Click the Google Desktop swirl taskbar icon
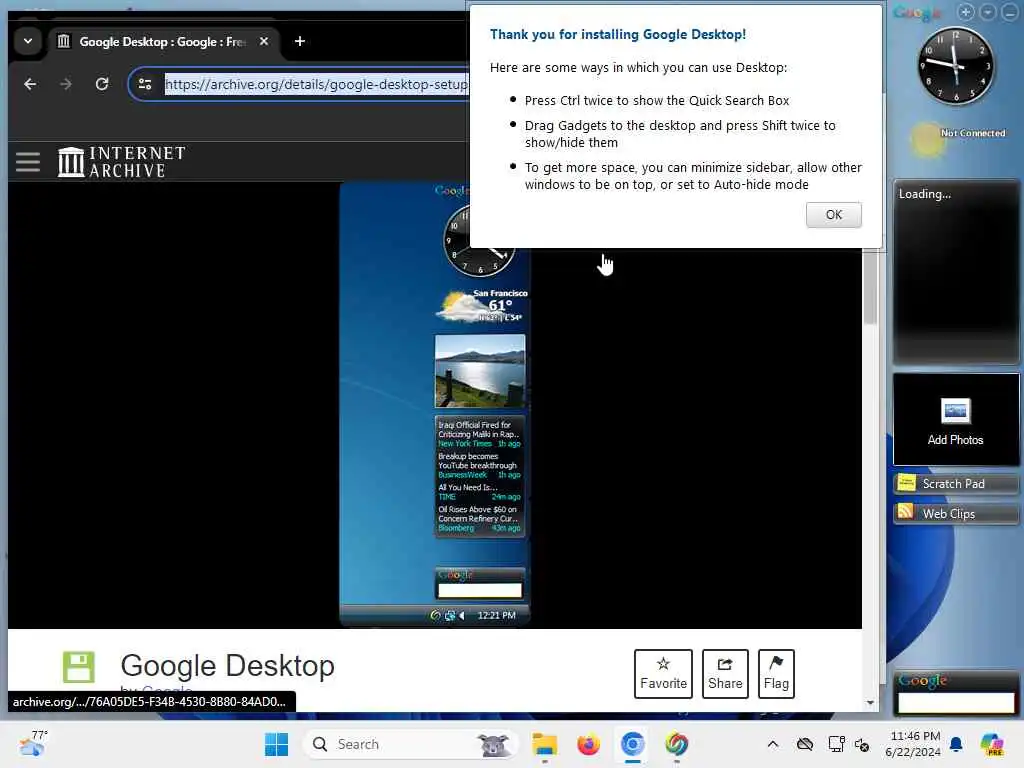 (677, 744)
